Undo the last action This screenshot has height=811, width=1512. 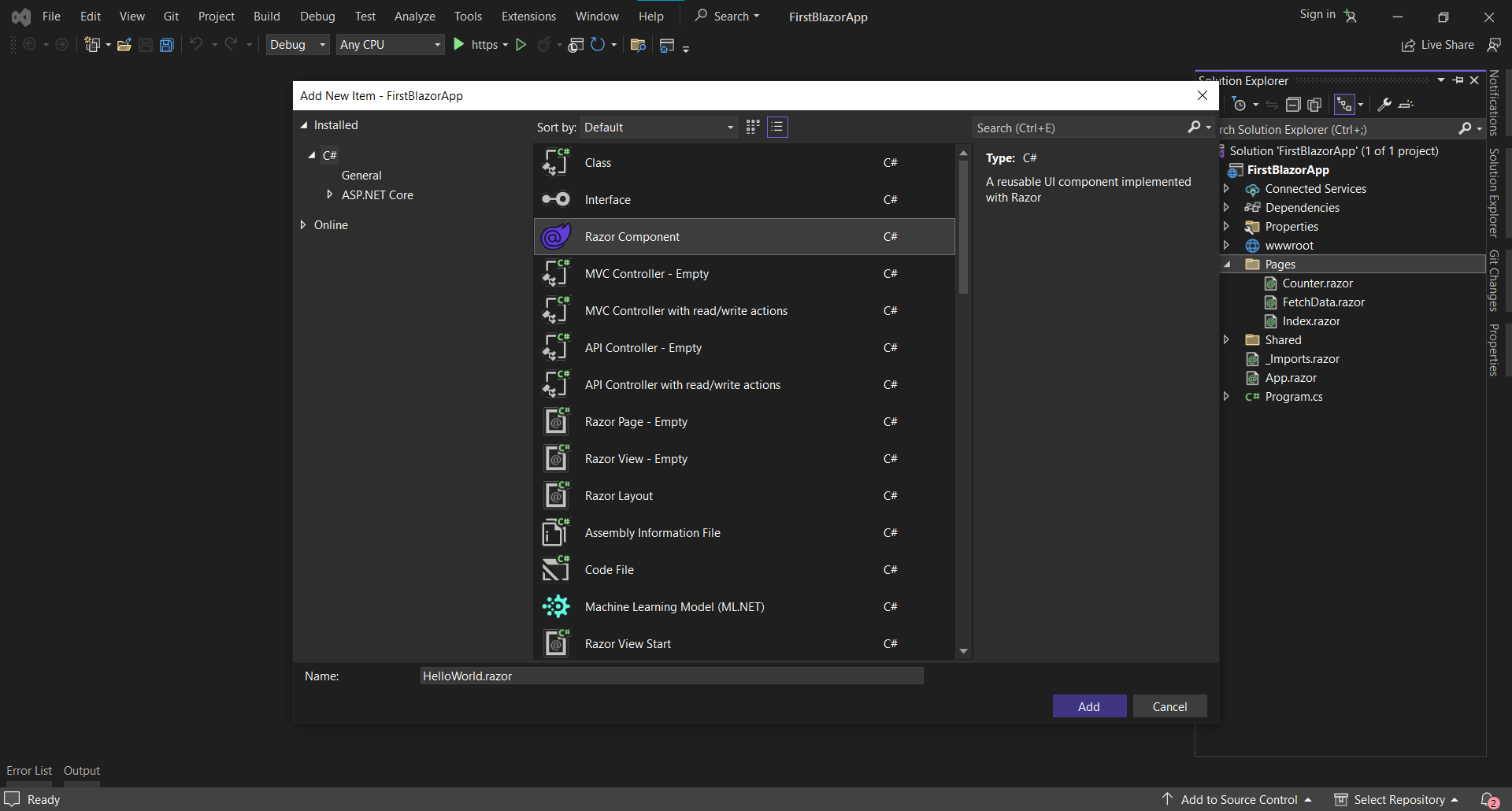[x=195, y=45]
